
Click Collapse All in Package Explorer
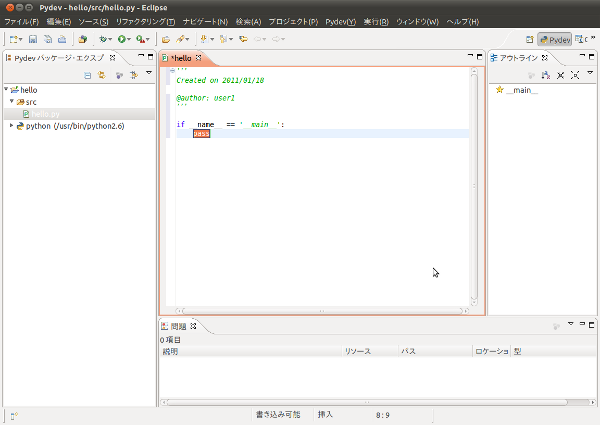[88, 75]
